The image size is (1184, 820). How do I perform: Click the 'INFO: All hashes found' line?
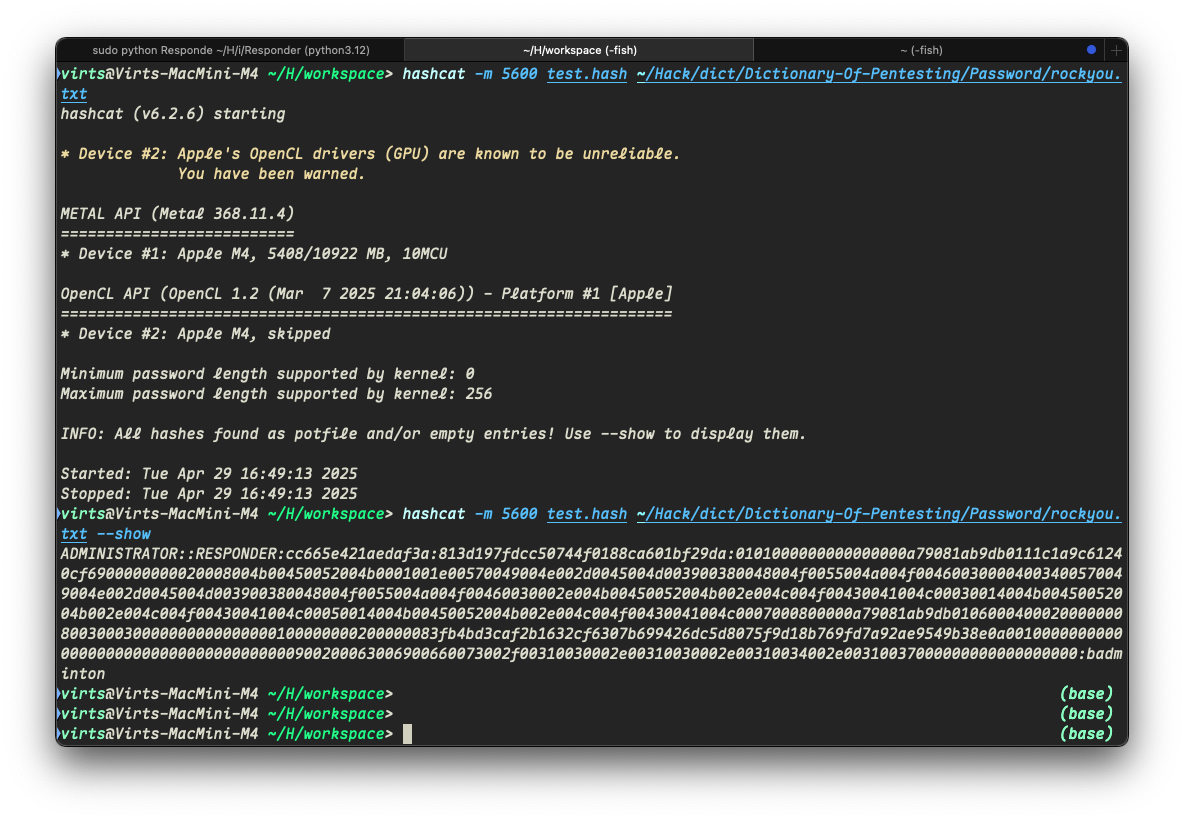click(433, 434)
